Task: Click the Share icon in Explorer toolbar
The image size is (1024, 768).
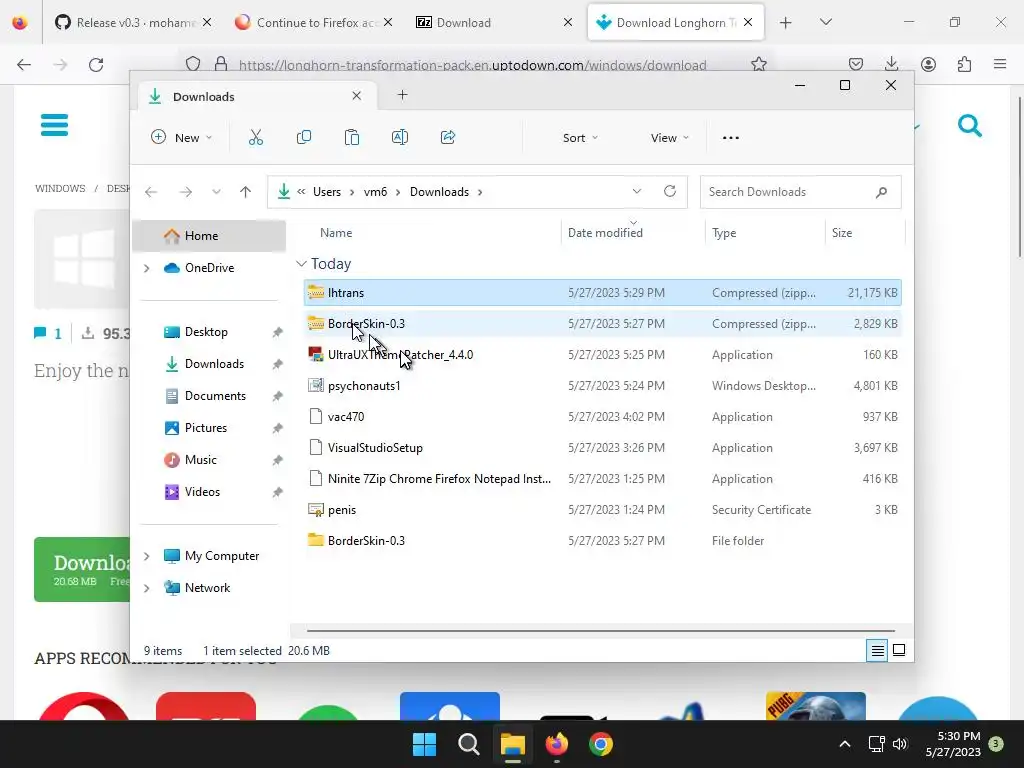Action: tap(448, 137)
